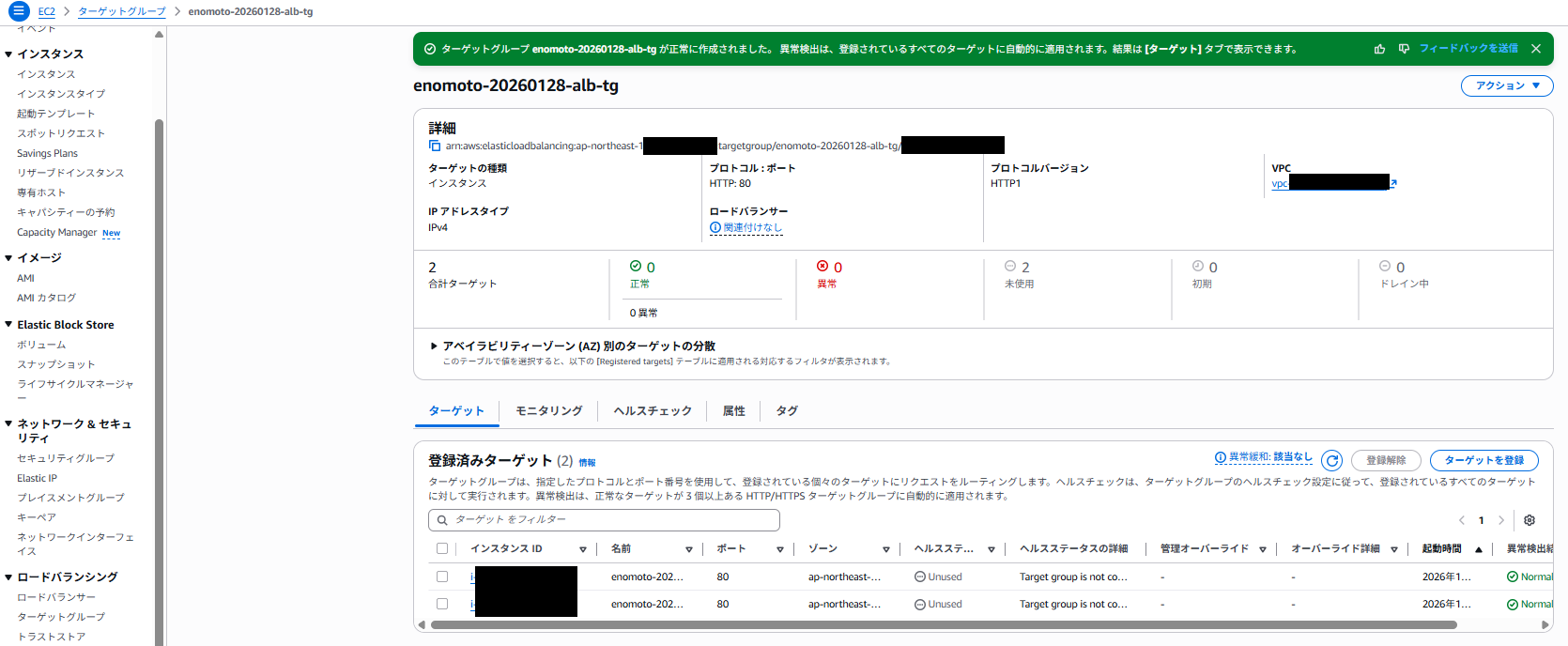Open the hamburger navigation menu icon
1568x646 pixels.
pos(19,11)
